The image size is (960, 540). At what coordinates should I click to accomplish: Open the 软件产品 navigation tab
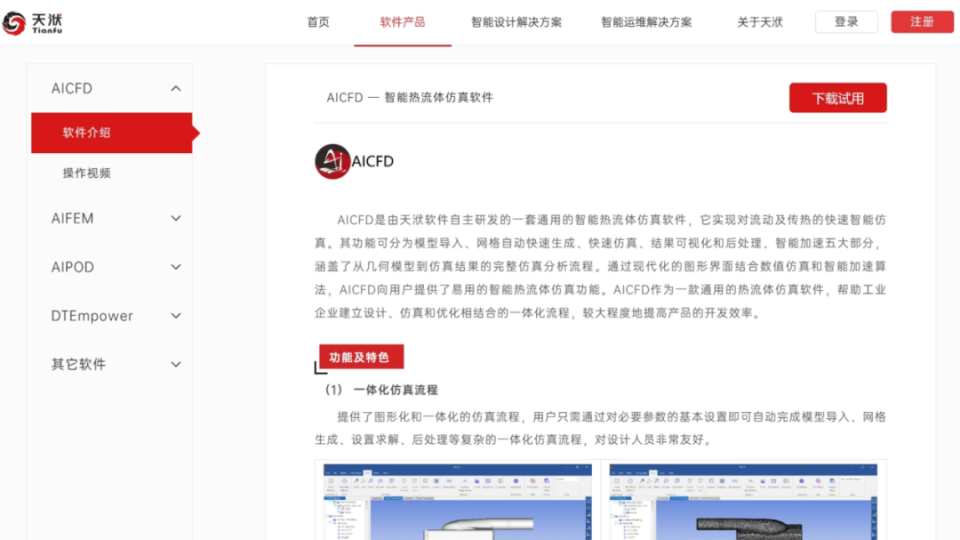tap(402, 22)
